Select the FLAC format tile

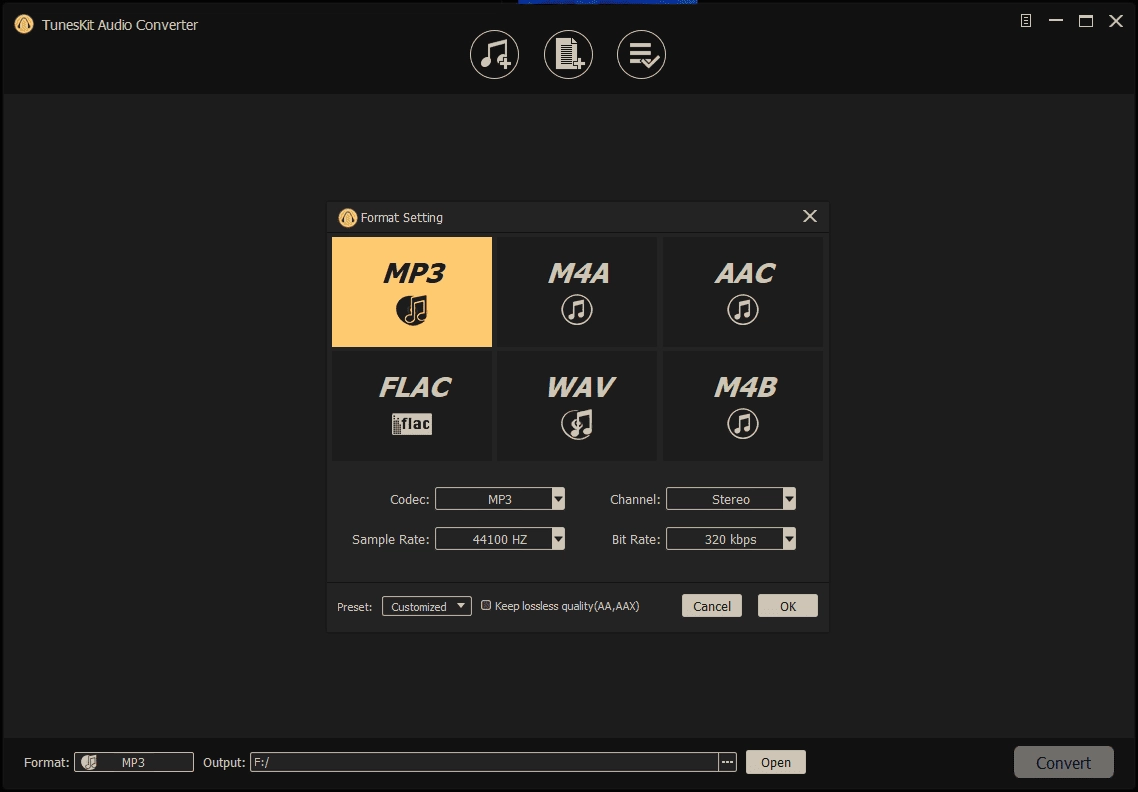[x=412, y=406]
